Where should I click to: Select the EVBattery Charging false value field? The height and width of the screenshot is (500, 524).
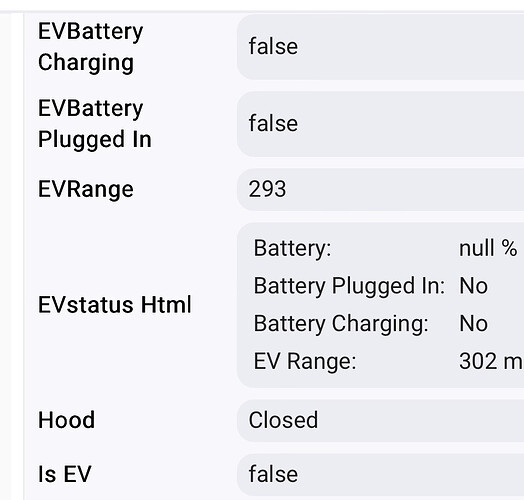click(380, 47)
